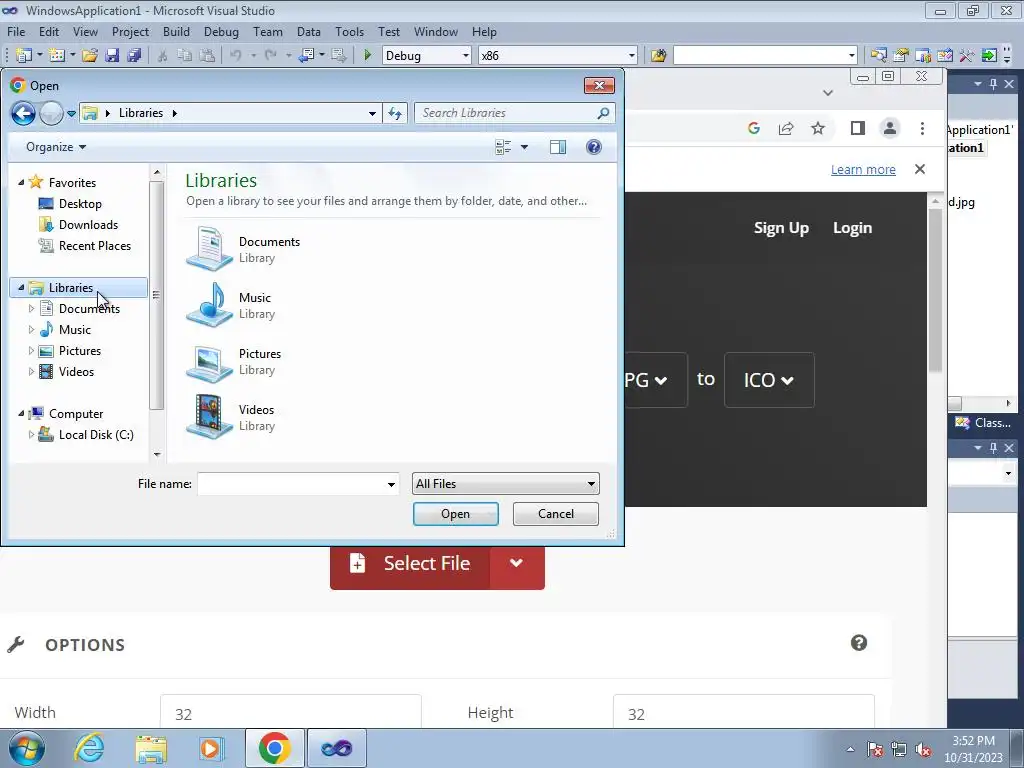The height and width of the screenshot is (768, 1024).
Task: Click the share page icon in Chrome toolbar
Action: point(786,129)
